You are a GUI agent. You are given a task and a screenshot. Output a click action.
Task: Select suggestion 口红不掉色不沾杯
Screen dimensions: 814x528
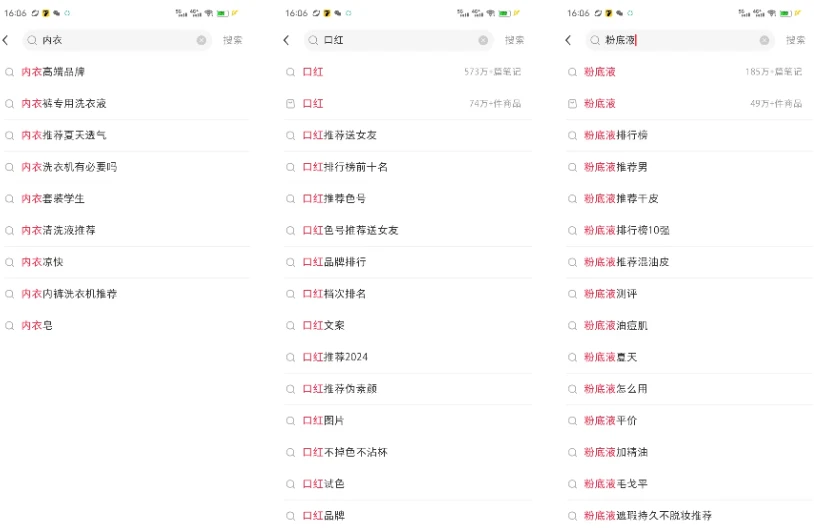pos(345,452)
